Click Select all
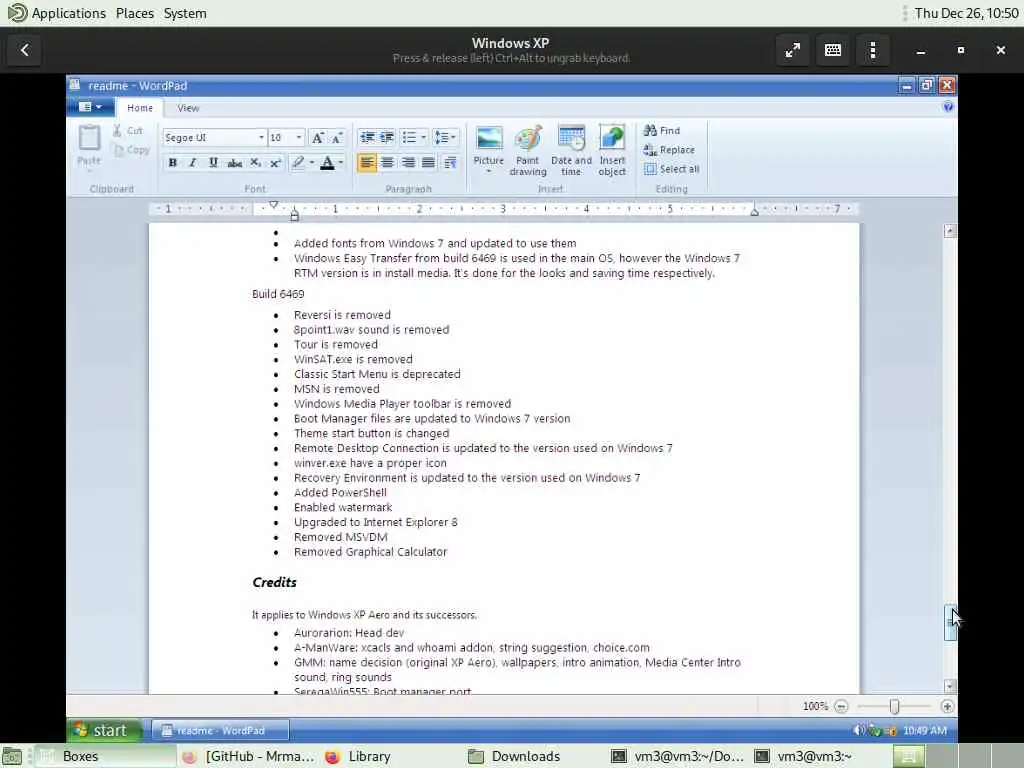Image resolution: width=1024 pixels, height=768 pixels. click(671, 169)
